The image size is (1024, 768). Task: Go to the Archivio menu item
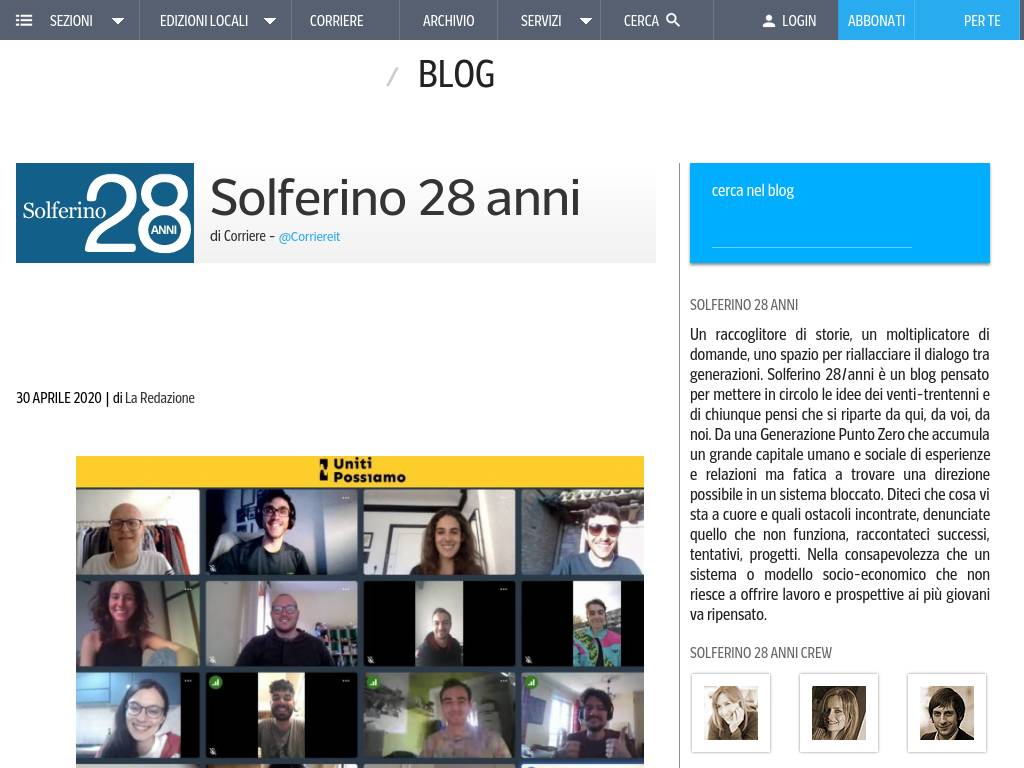(448, 20)
